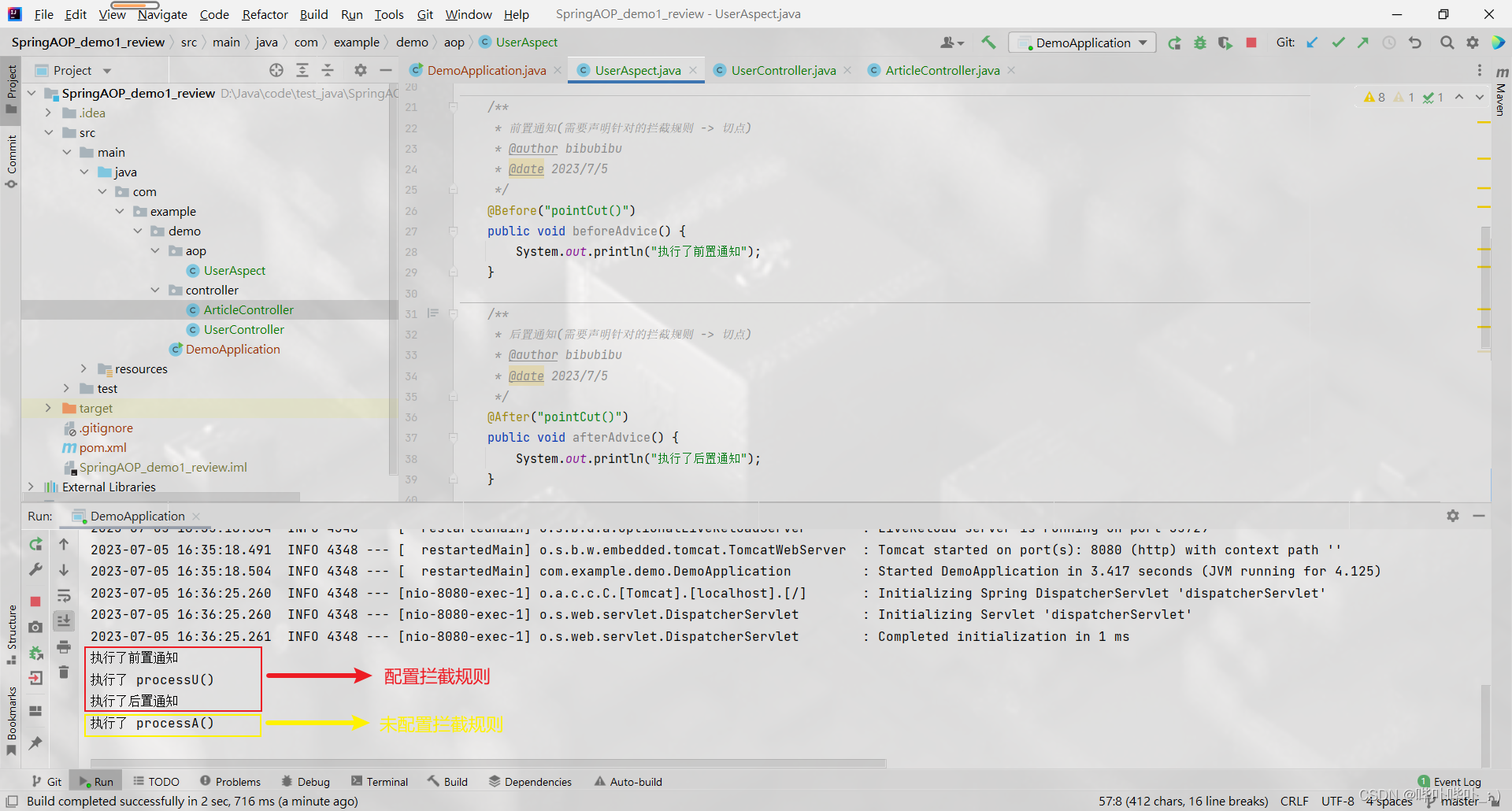Screen dimensions: 1512x811
Task: Switch to DemoApplication.java editor tab
Action: coord(486,70)
